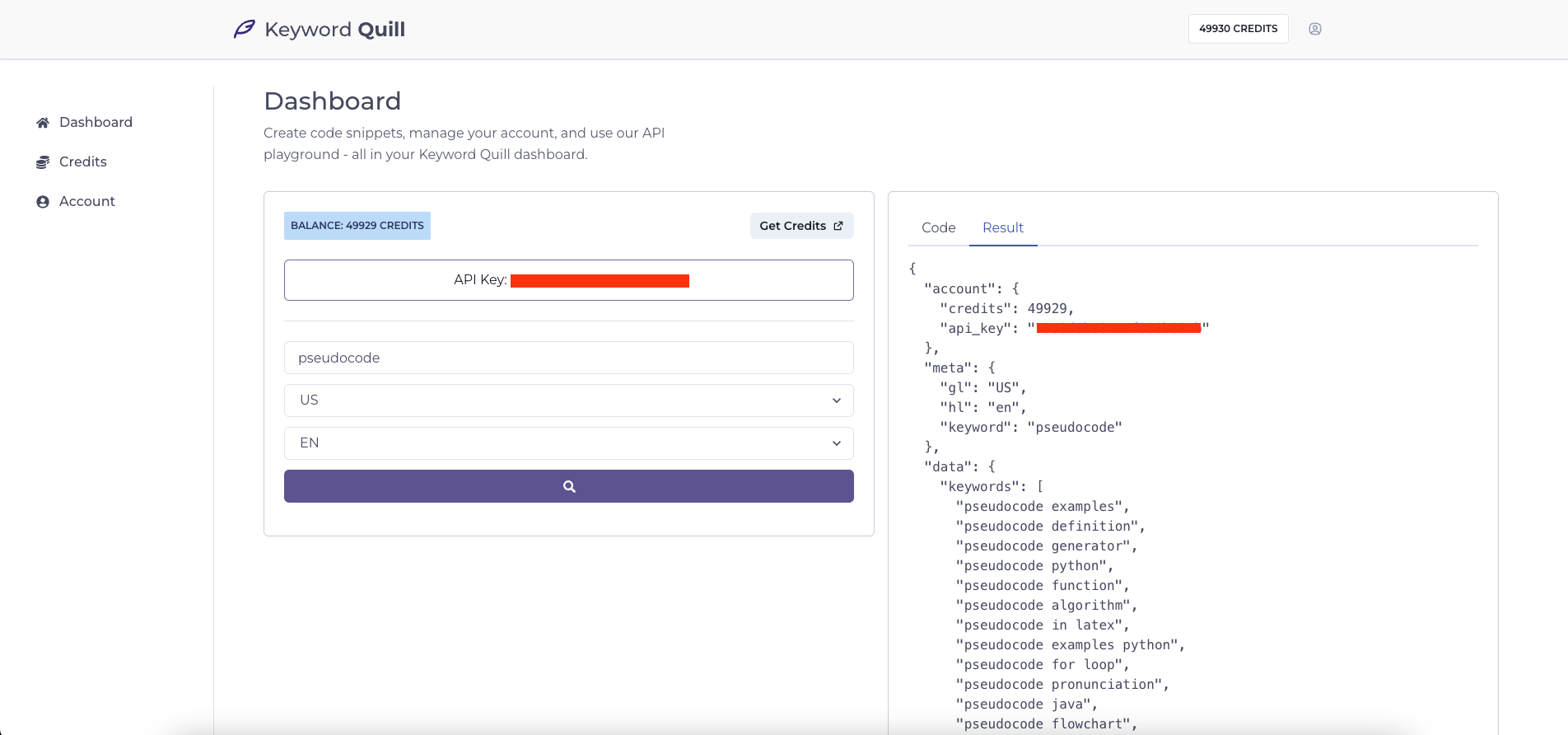
Task: Click the "data": { JSON line
Action: point(960,467)
